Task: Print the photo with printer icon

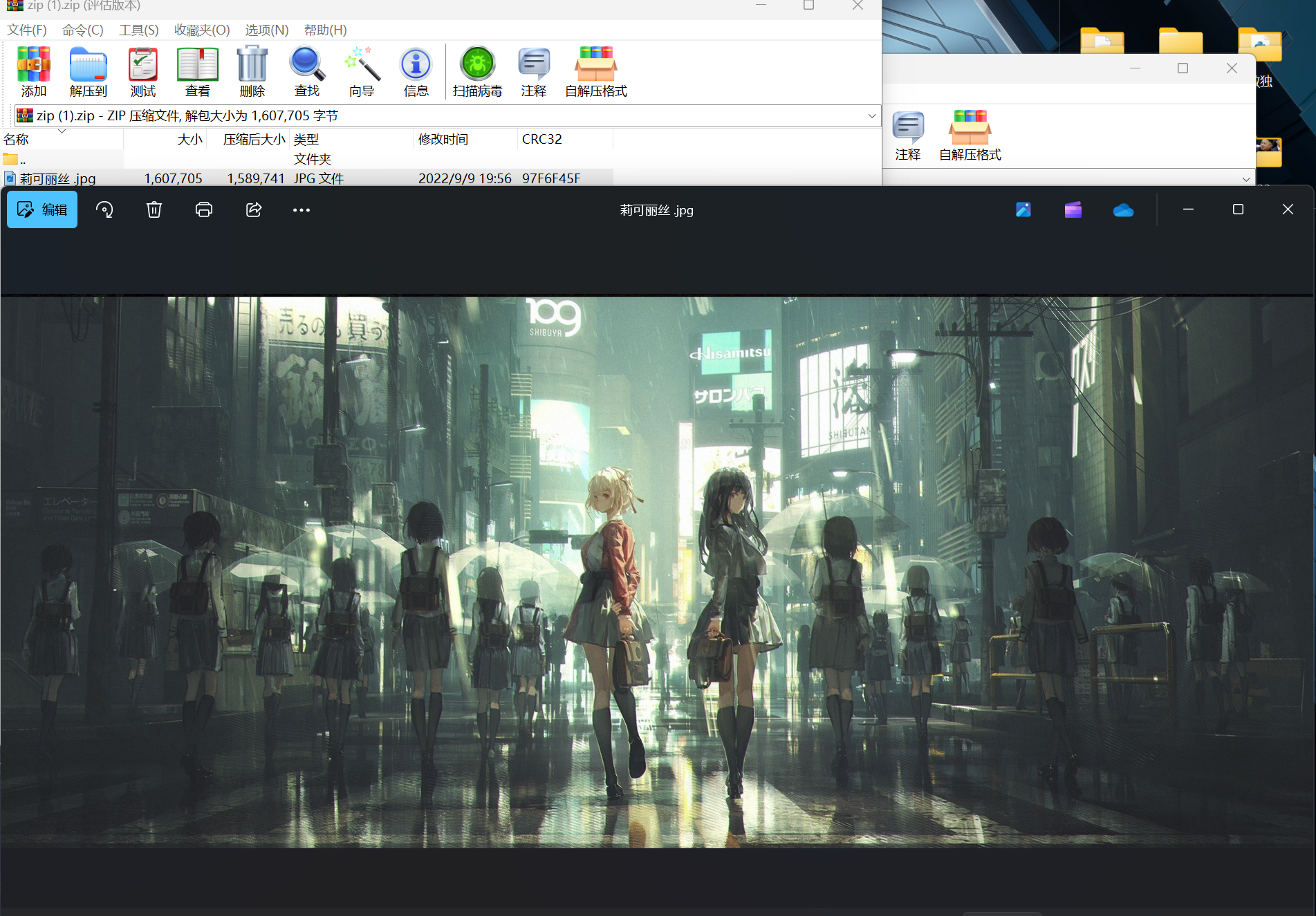Action: tap(204, 209)
